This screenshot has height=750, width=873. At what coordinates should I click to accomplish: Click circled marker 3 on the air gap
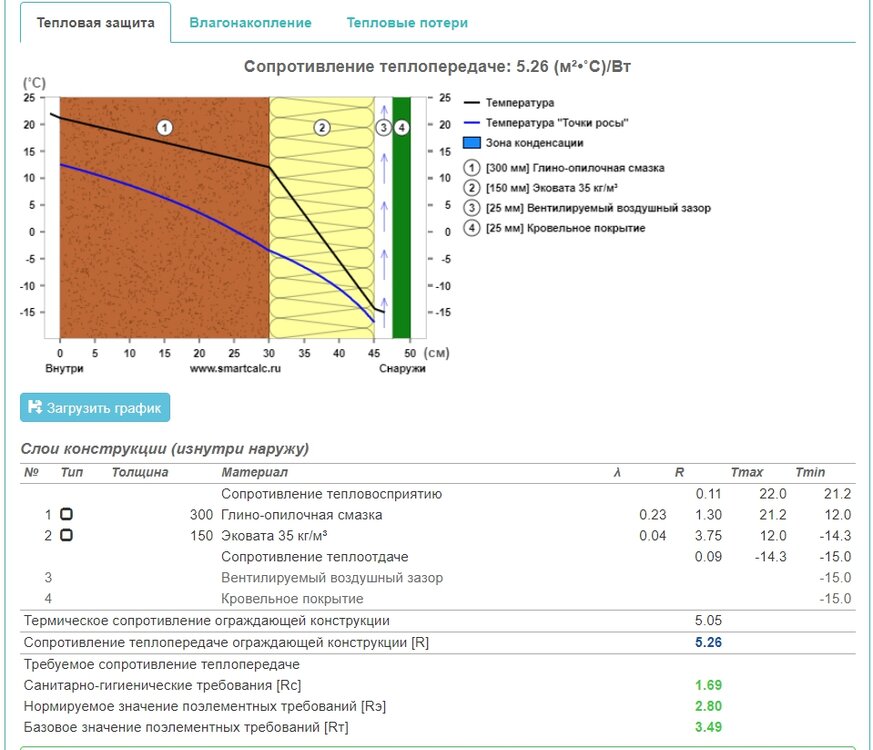pyautogui.click(x=382, y=127)
